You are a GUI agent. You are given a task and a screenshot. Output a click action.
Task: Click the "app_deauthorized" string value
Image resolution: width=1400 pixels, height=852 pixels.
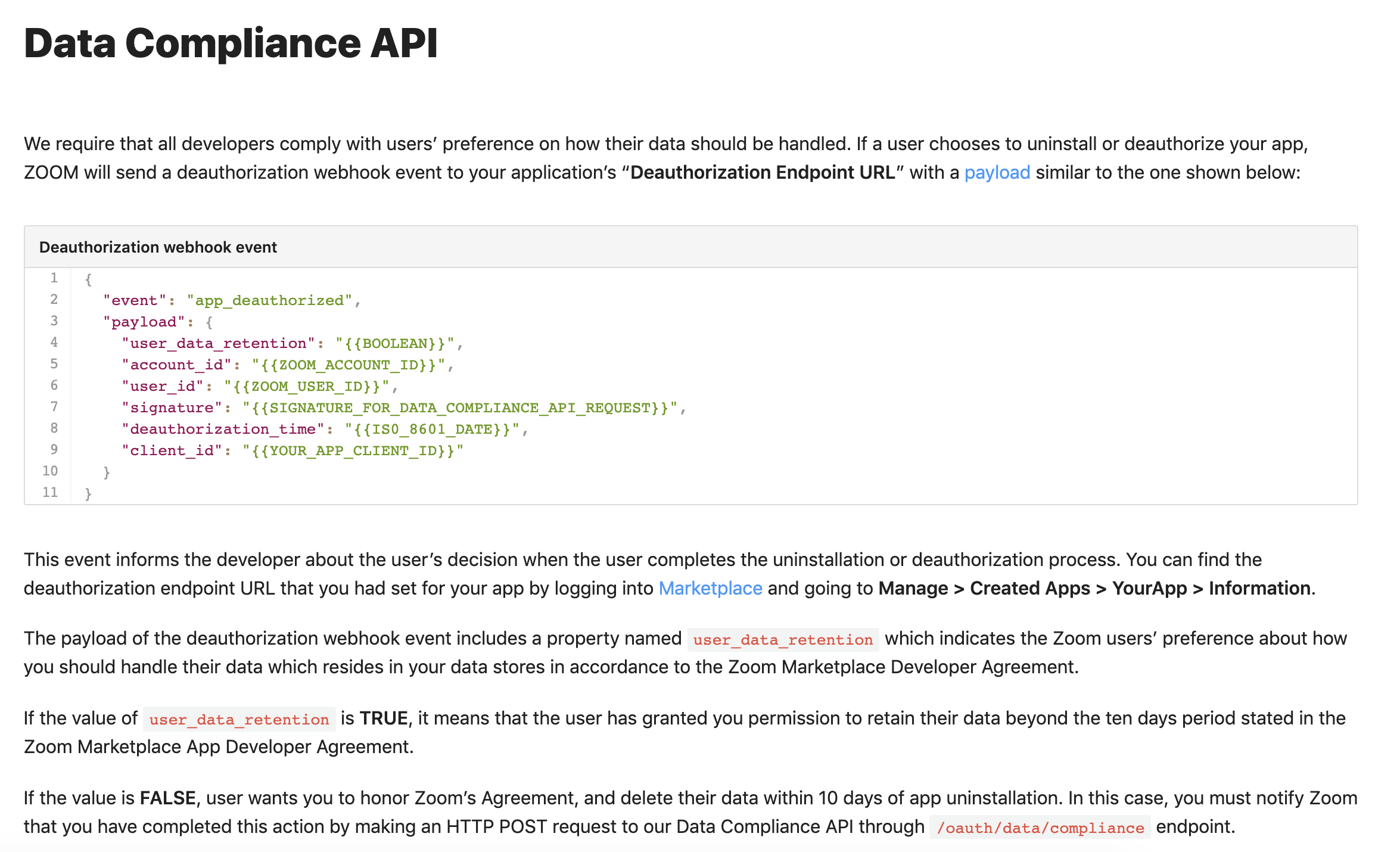click(x=269, y=300)
